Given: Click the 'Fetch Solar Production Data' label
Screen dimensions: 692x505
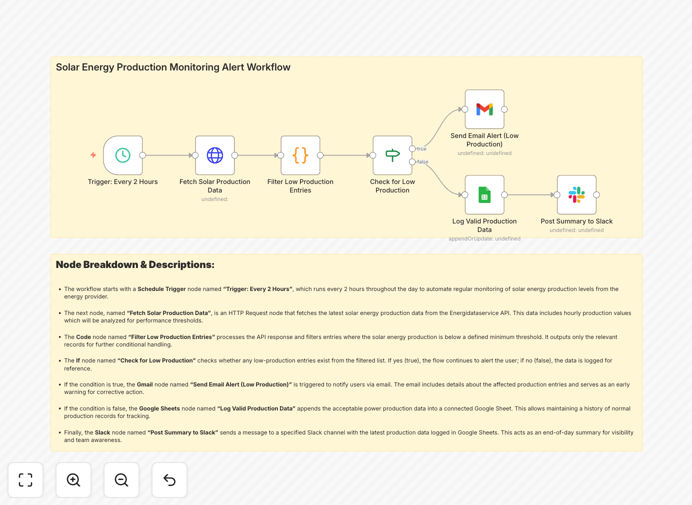Looking at the screenshot, I should (215, 186).
